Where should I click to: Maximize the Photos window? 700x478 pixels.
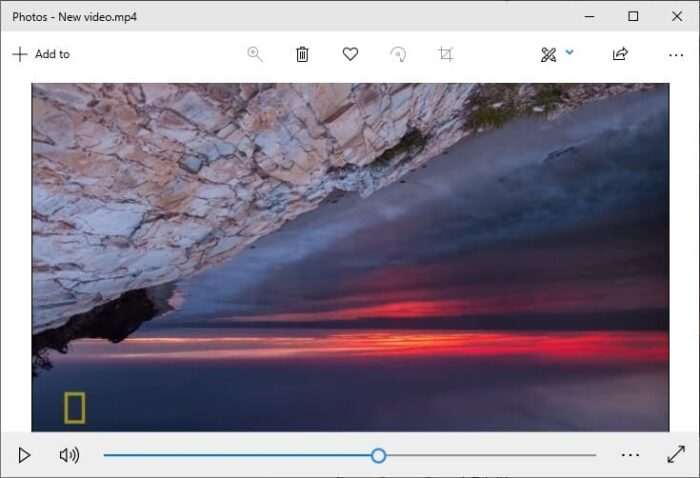(x=633, y=17)
